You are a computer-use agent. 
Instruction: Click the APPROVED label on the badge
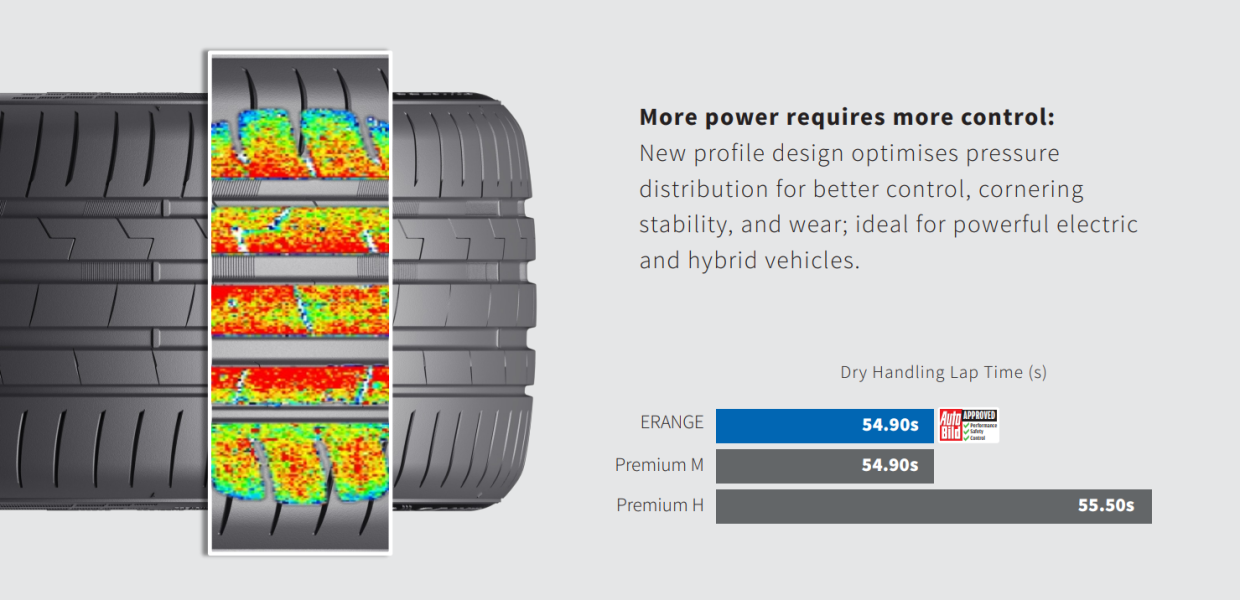tap(979, 415)
